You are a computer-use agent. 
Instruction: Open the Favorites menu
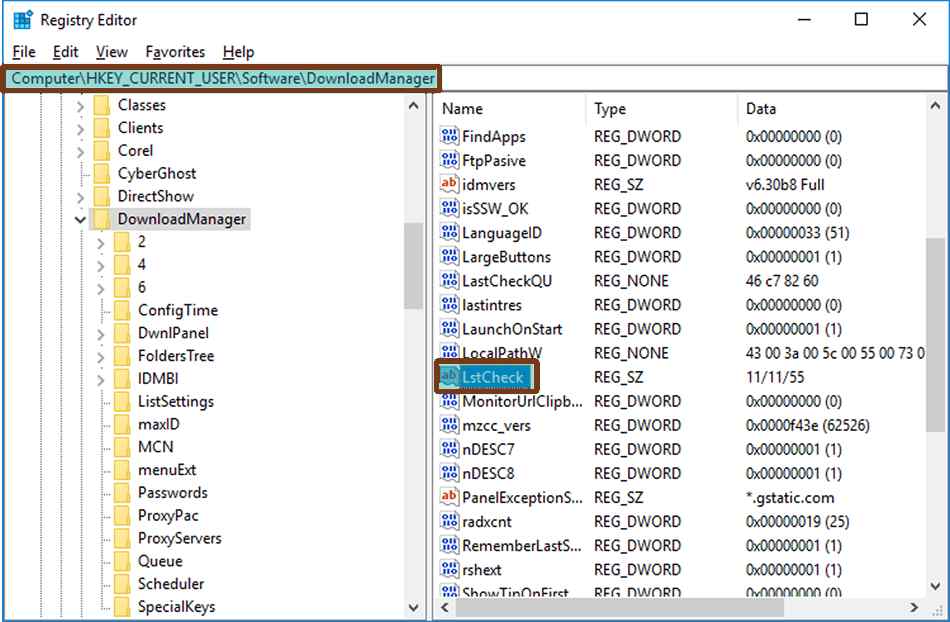174,51
